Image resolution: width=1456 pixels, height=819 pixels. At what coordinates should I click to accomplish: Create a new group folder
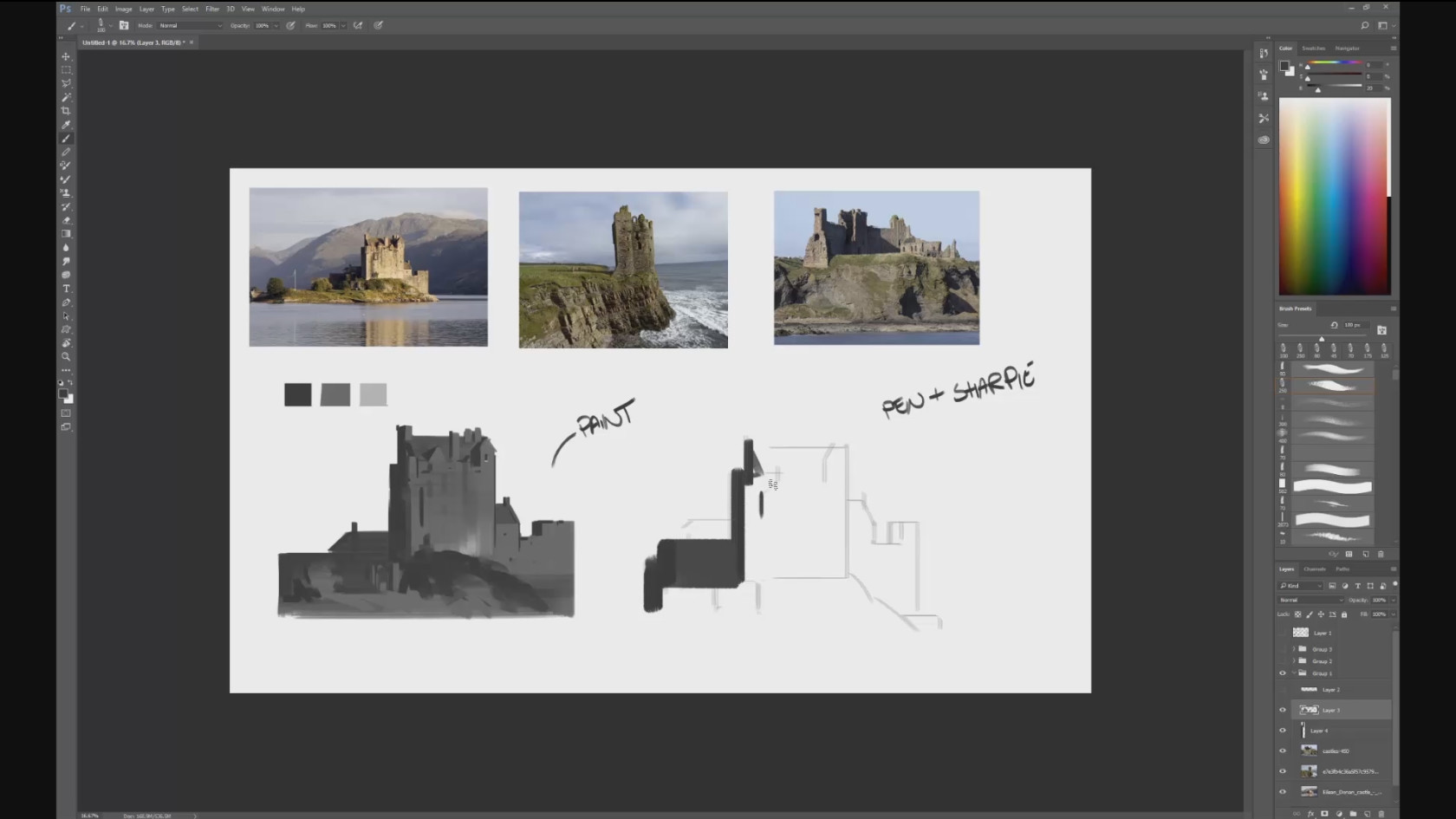tap(1353, 814)
